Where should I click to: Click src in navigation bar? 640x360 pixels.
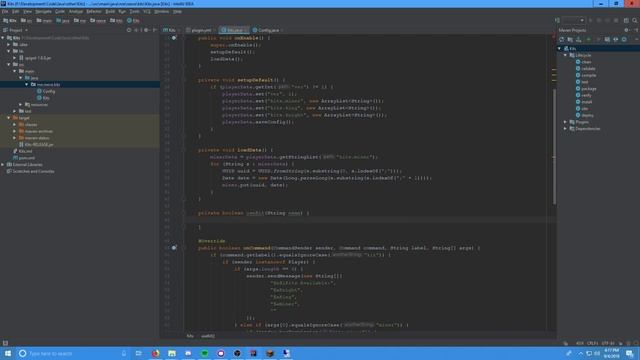pos(27,20)
